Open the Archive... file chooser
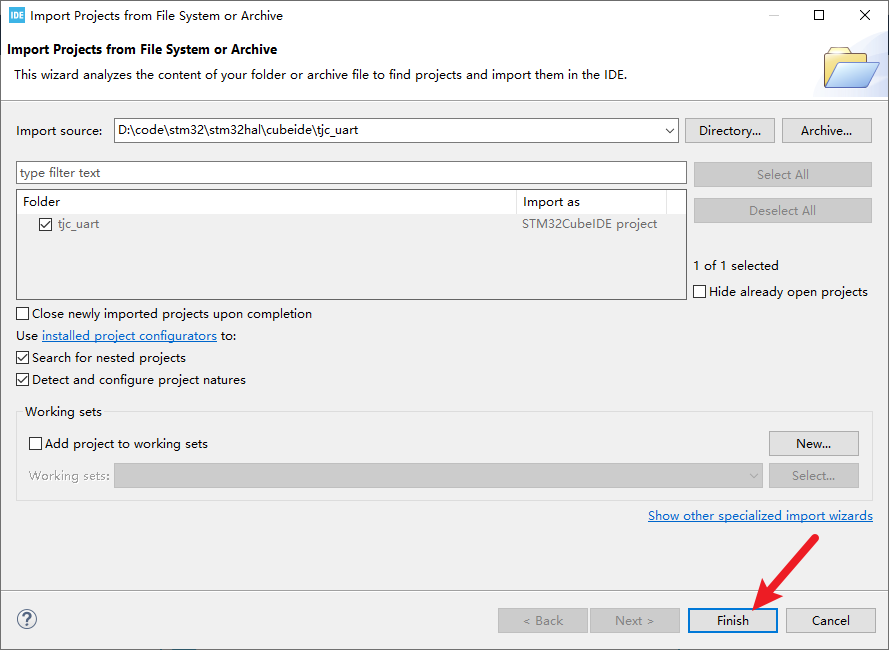The width and height of the screenshot is (889, 650). tap(825, 130)
